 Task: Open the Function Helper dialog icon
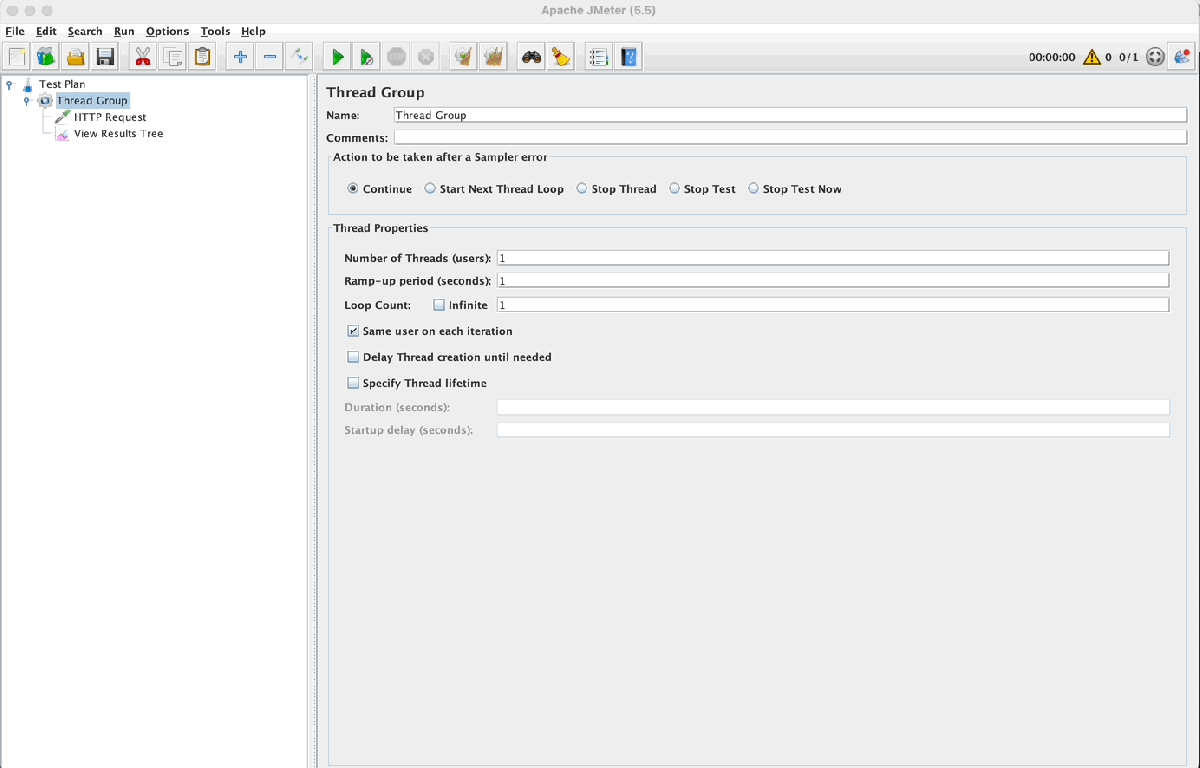point(598,57)
